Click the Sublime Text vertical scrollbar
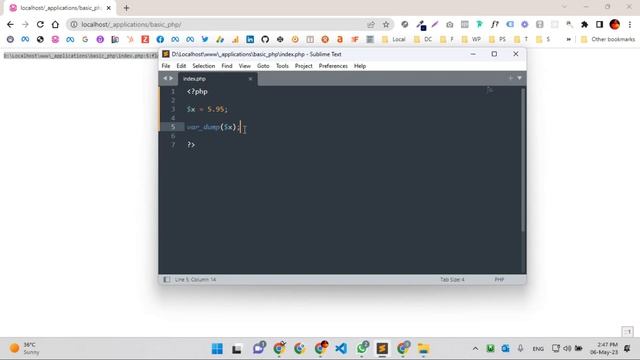640x360 pixels. (523, 160)
